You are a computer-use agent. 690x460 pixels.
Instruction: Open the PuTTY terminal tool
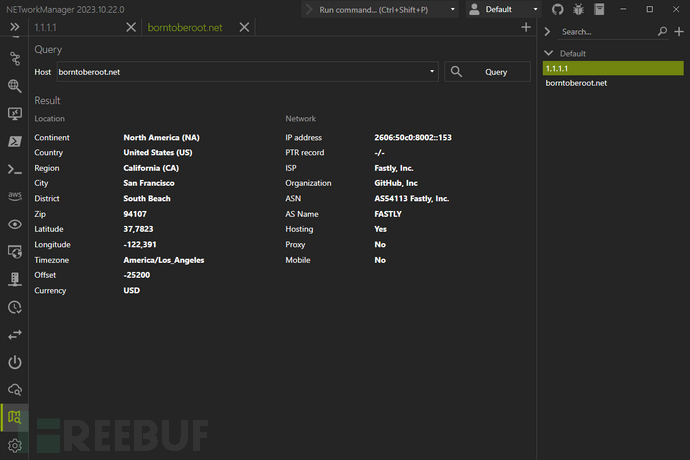pos(15,169)
